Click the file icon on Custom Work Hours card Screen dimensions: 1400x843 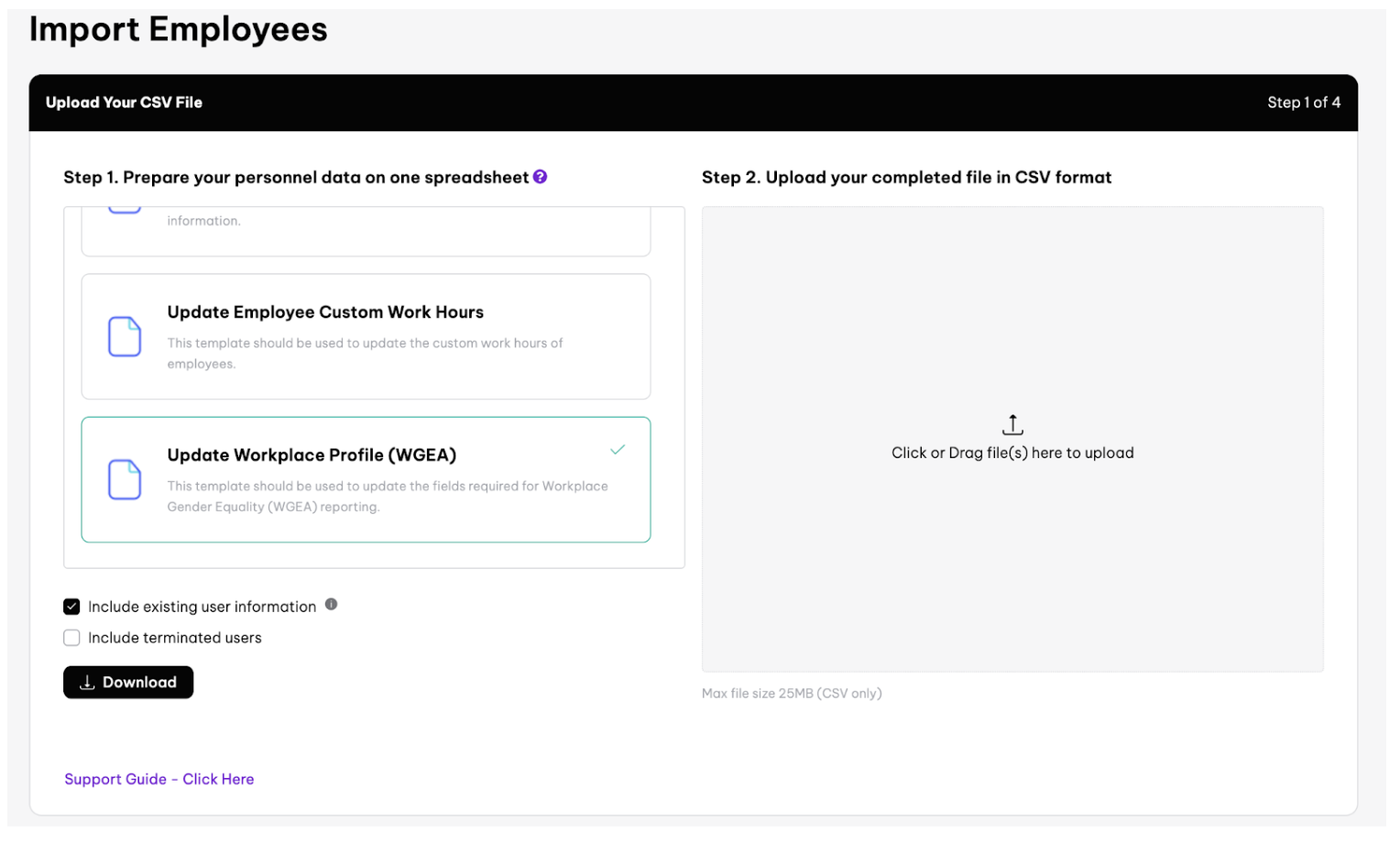(125, 336)
